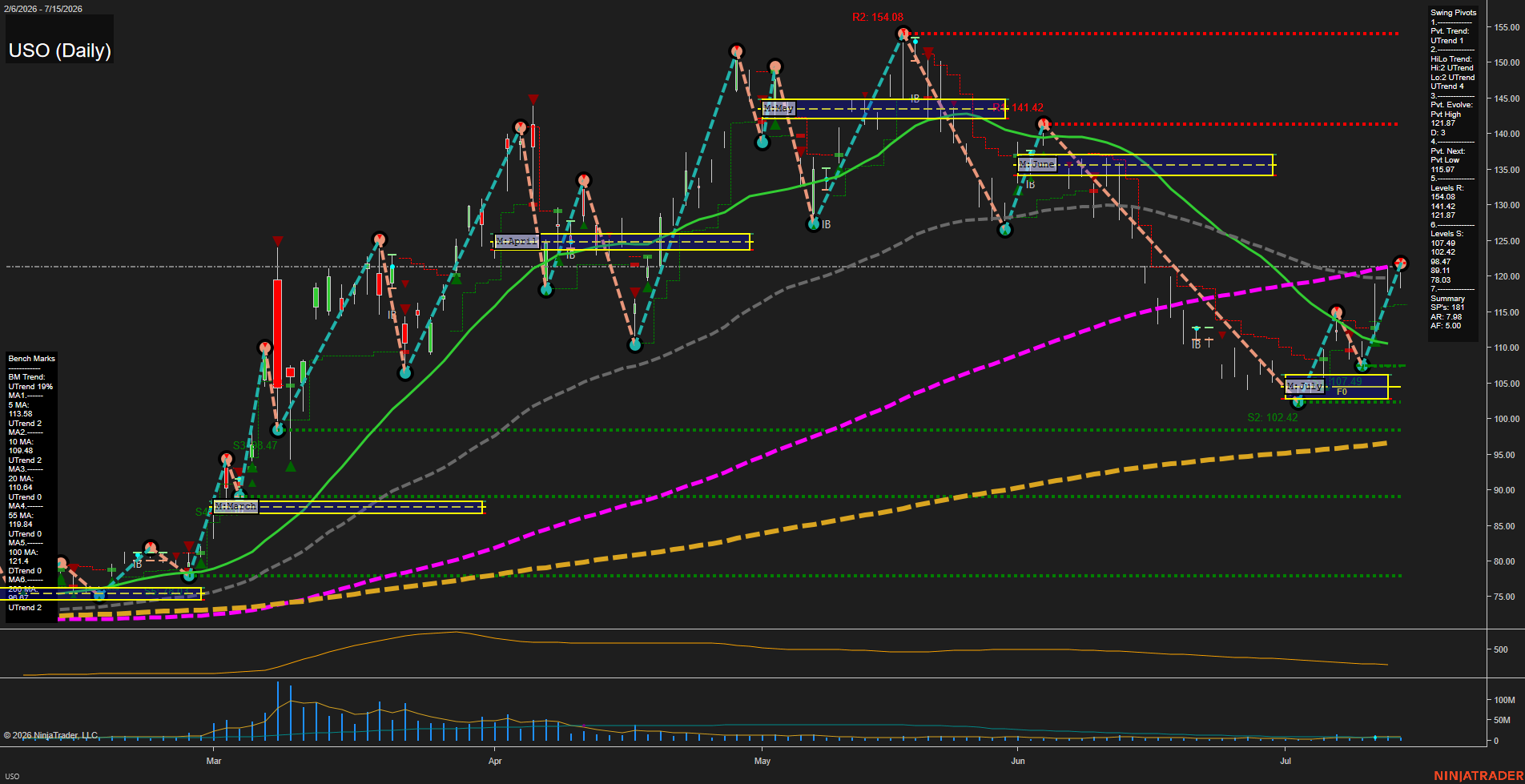Screen dimensions: 1525x784
Task: Click the USO (Daily) chart title
Action: [x=59, y=50]
